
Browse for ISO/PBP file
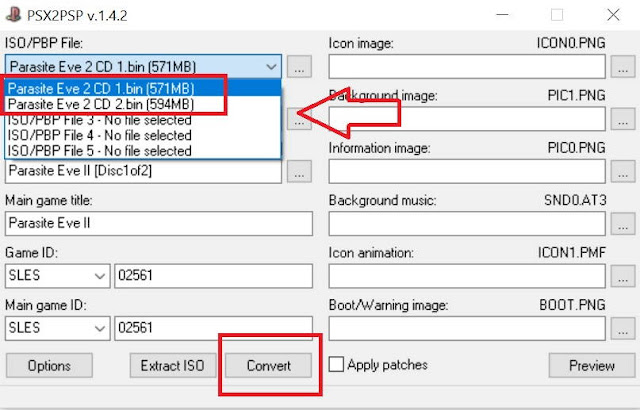(x=299, y=67)
